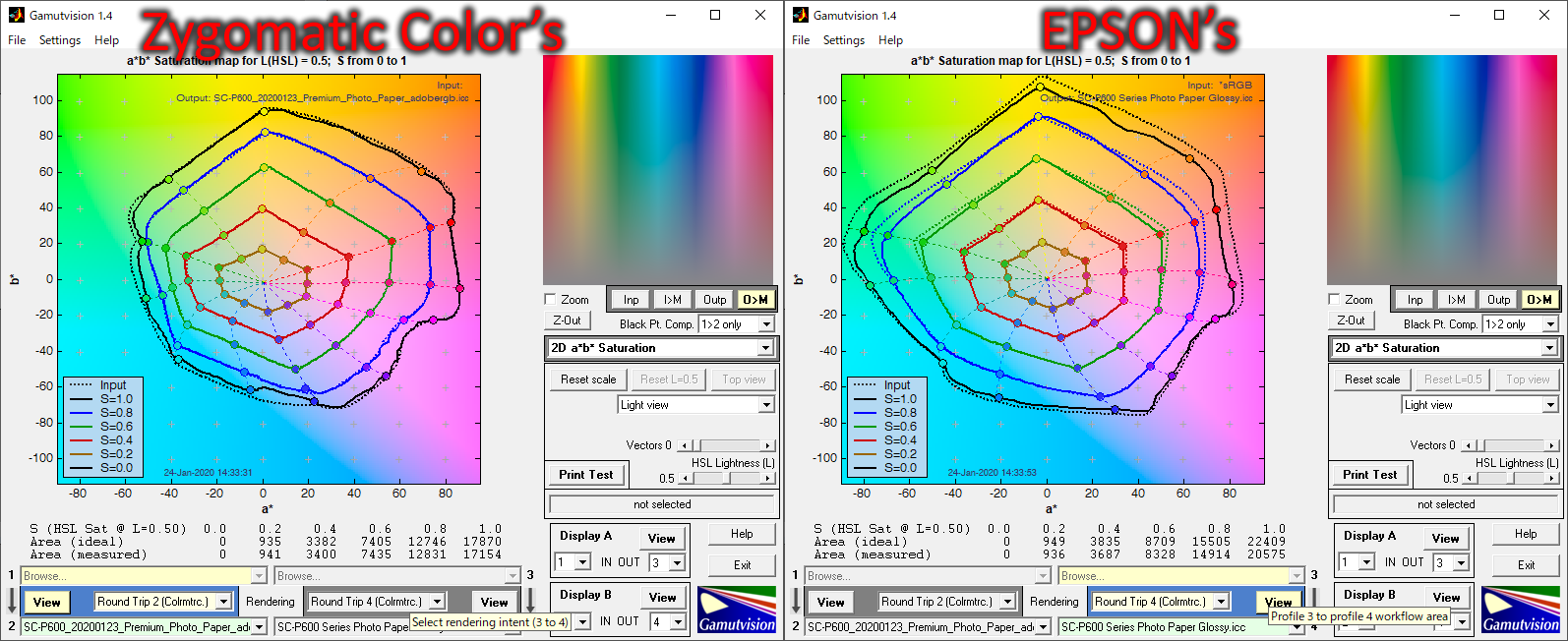Toggle the Outp display mode, Zygomatic window
This screenshot has width=1568, height=641.
click(x=715, y=300)
